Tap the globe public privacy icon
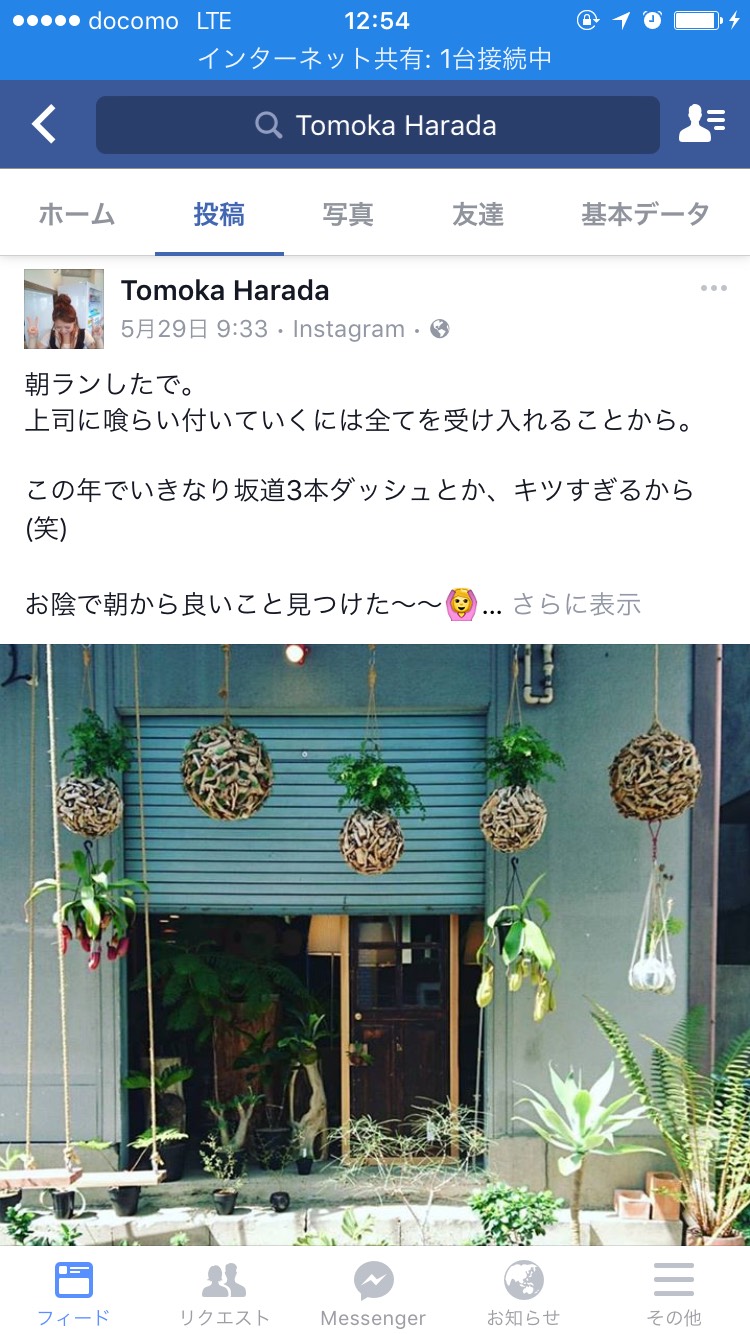750x1334 pixels. point(439,329)
